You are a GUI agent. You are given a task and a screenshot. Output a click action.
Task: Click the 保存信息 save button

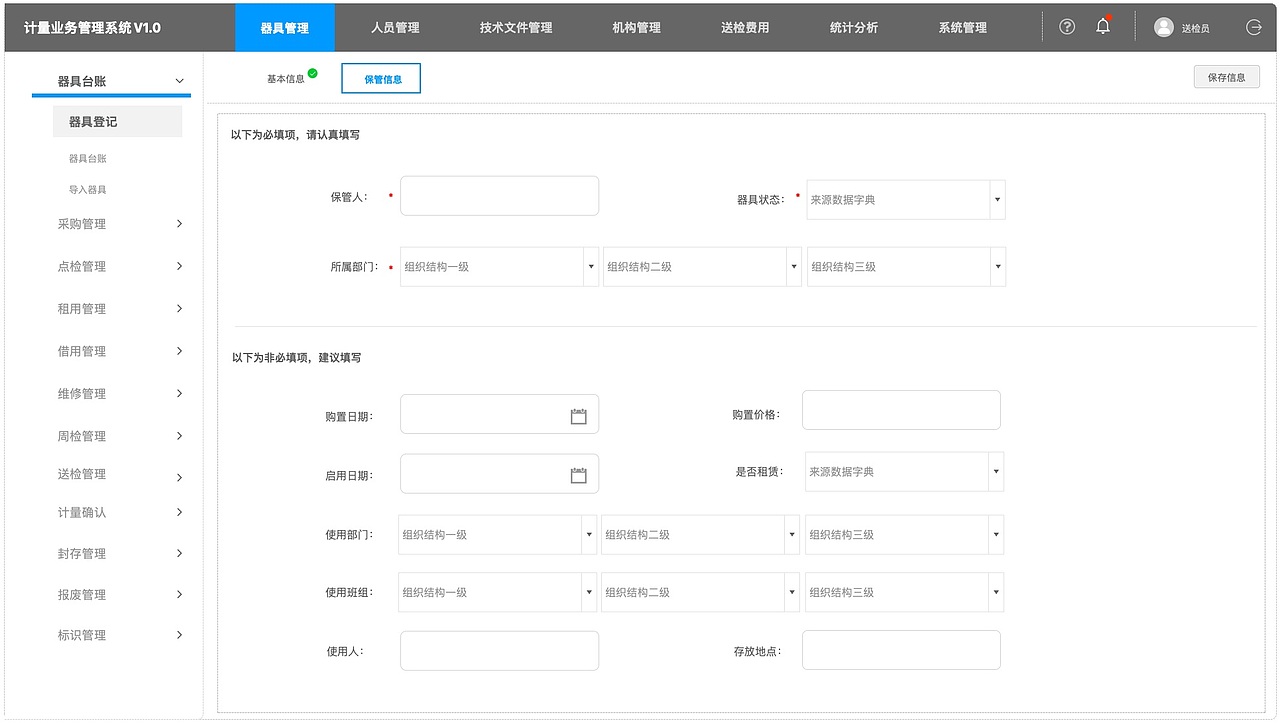(1226, 76)
